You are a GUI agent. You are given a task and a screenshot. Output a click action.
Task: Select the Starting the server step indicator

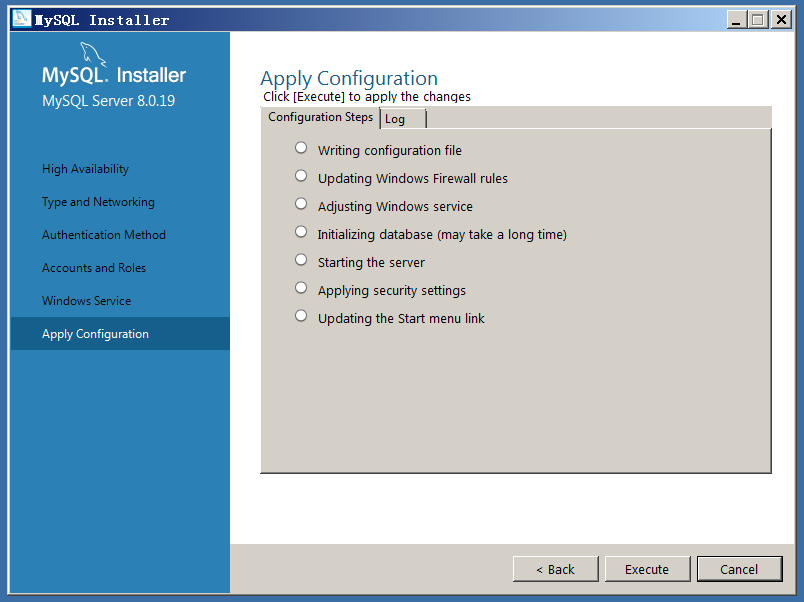click(301, 260)
